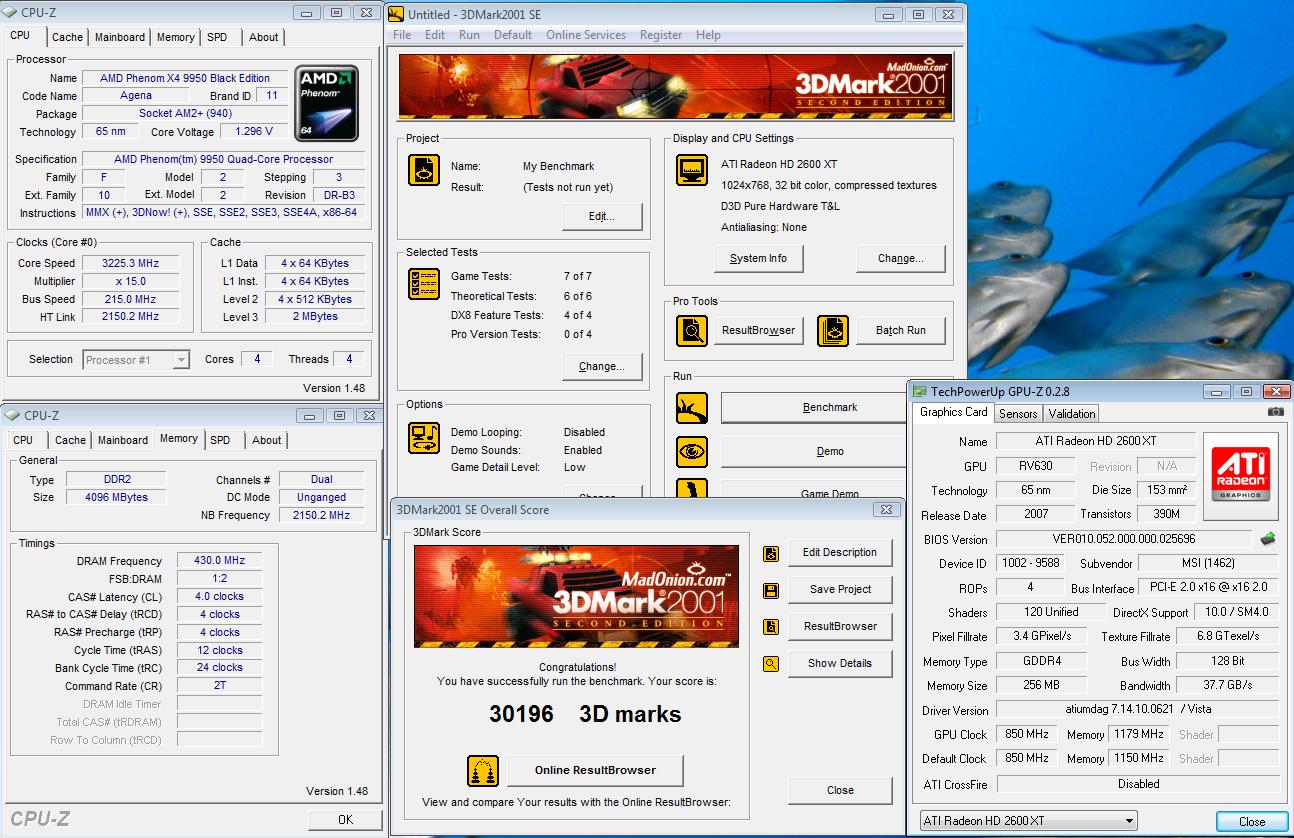
Task: Click the Options computer icon in 3DMark
Action: point(424,438)
